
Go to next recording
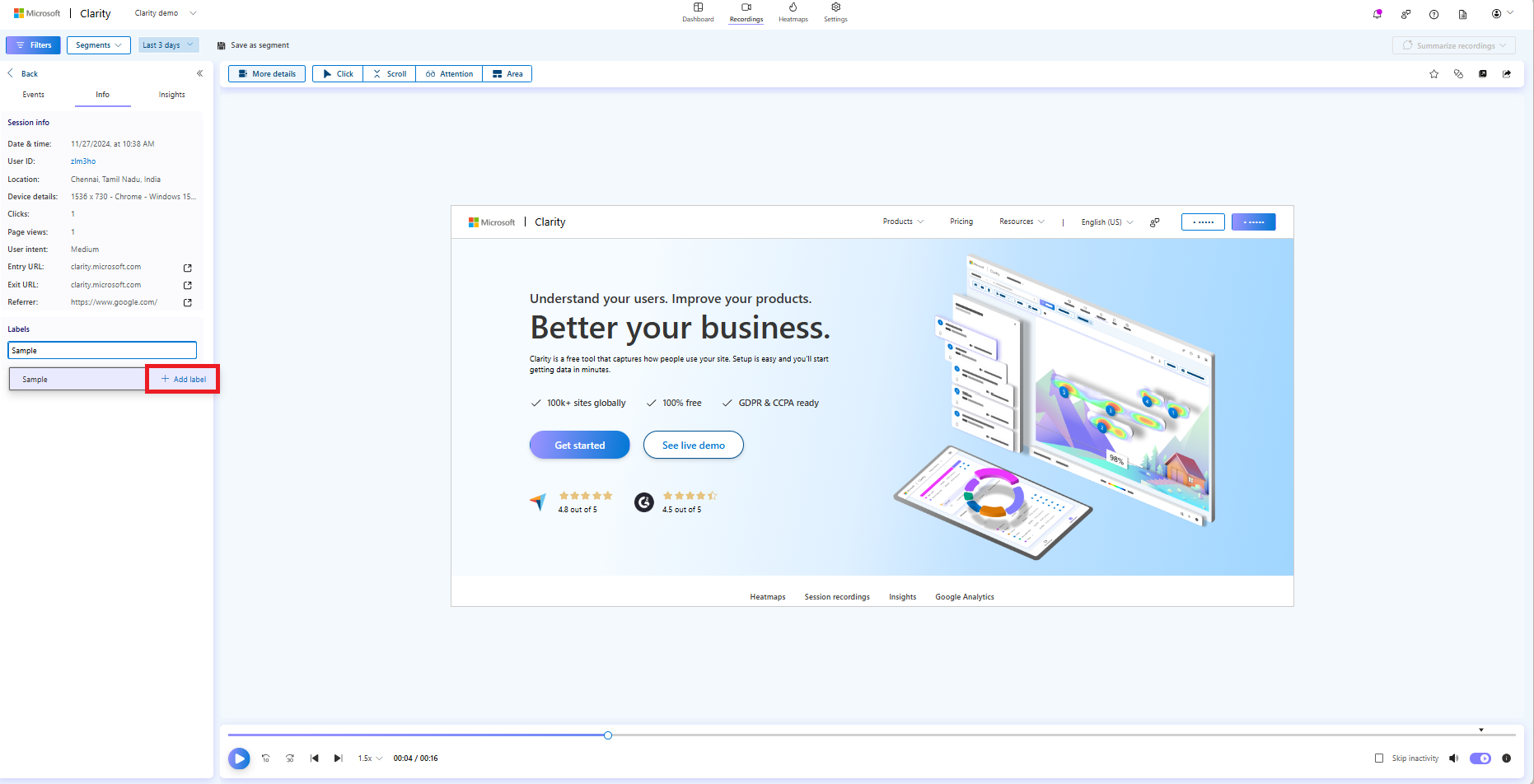(x=338, y=758)
